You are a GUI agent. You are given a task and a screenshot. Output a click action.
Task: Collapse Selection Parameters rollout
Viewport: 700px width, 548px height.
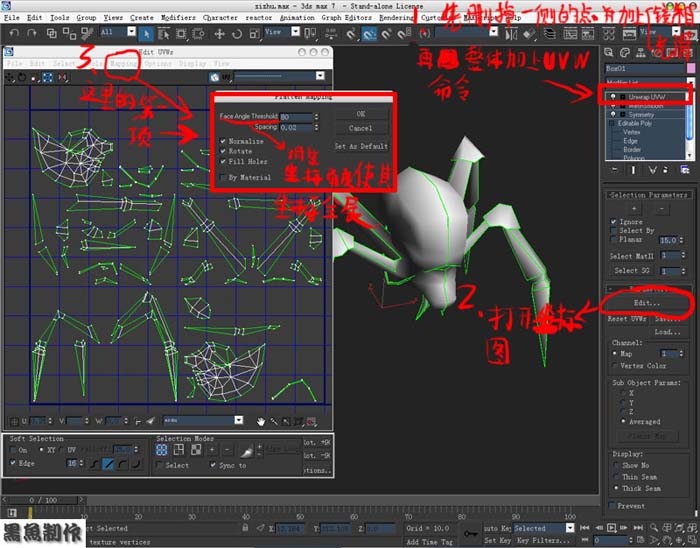tap(648, 195)
